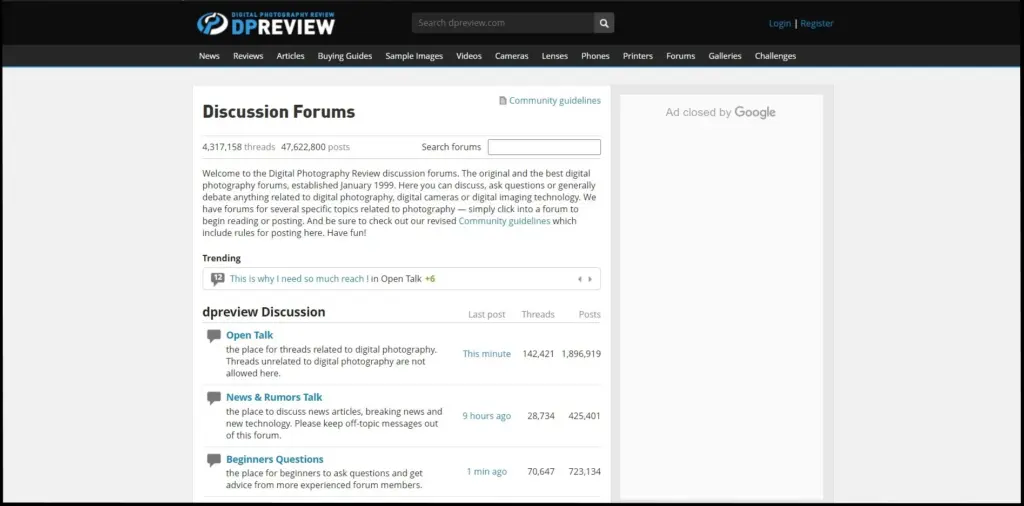Click the Open Talk speech bubble icon
1024x506 pixels.
click(214, 336)
